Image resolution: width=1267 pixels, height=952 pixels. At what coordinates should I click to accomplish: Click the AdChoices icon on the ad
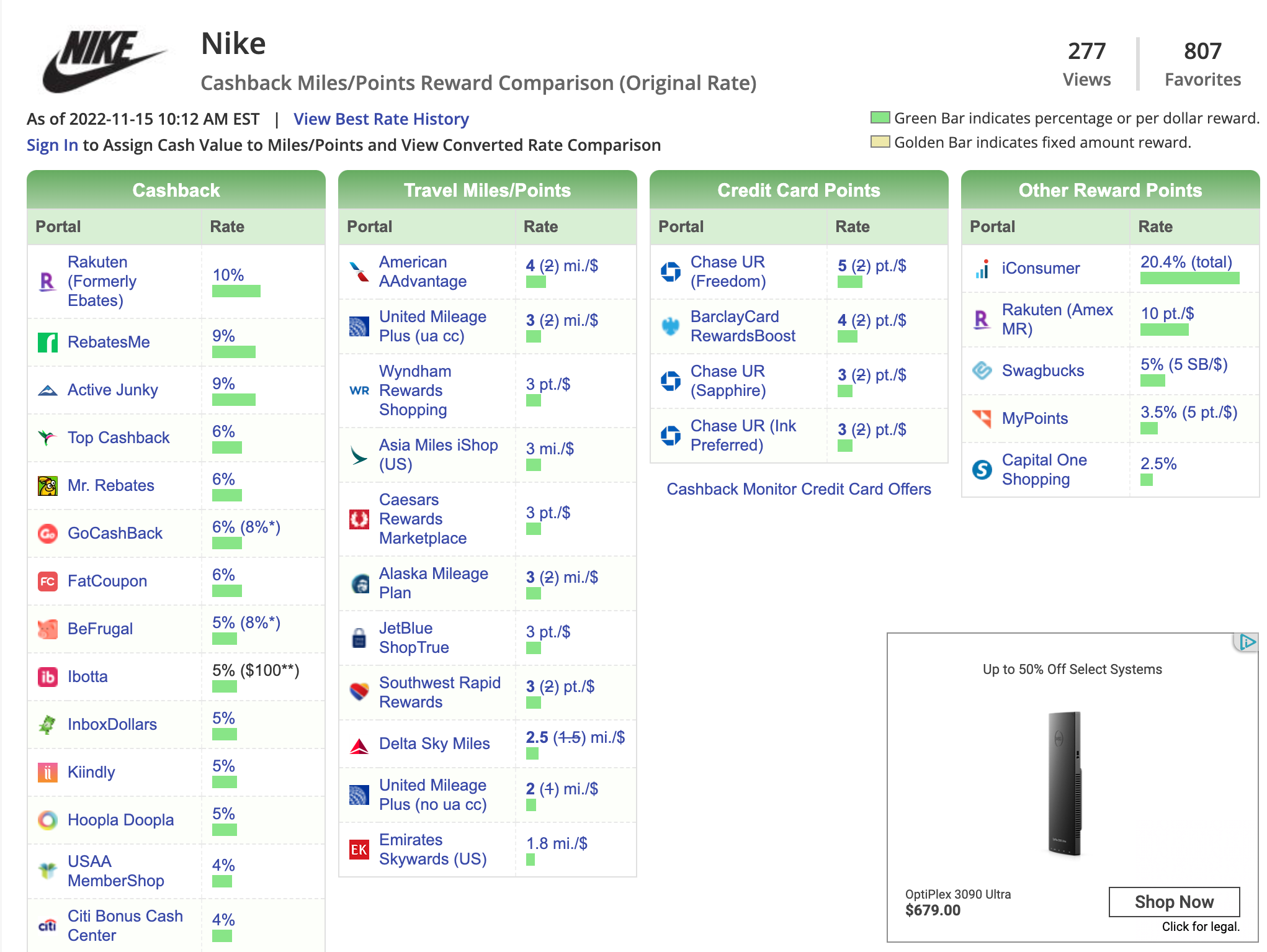[1247, 642]
